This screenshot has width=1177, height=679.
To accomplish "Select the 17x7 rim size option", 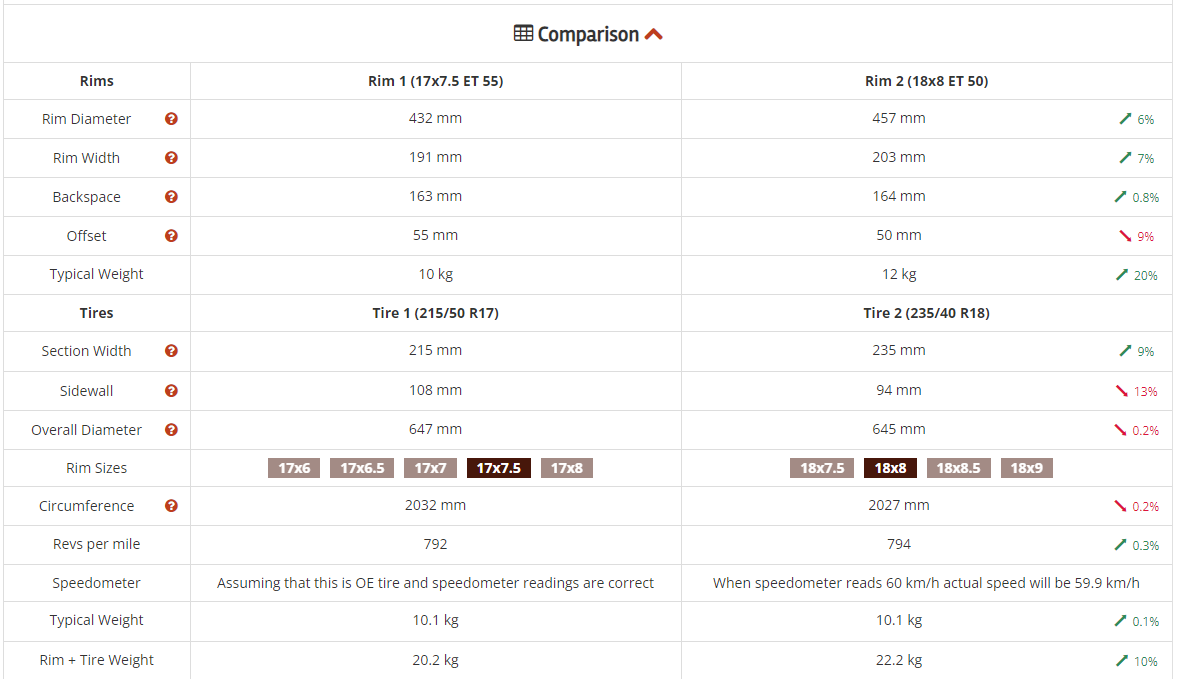I will tap(430, 468).
